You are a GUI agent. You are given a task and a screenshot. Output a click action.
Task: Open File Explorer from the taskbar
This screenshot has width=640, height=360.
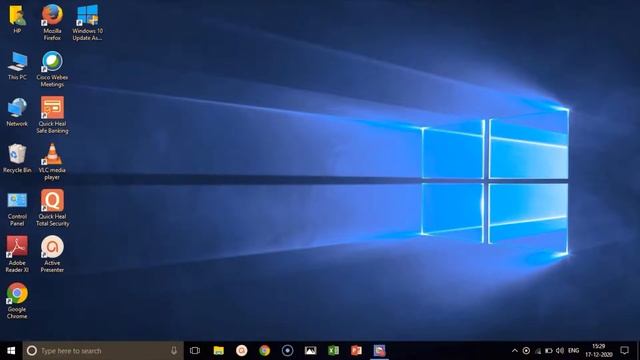(x=219, y=351)
